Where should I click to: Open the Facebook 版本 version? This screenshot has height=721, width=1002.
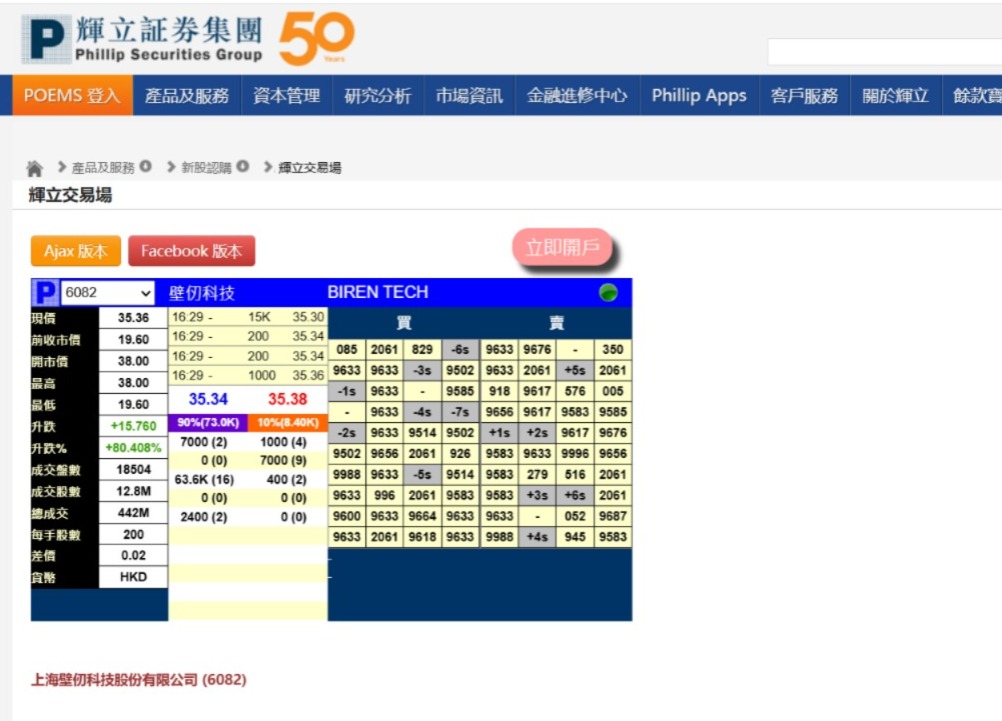click(192, 251)
